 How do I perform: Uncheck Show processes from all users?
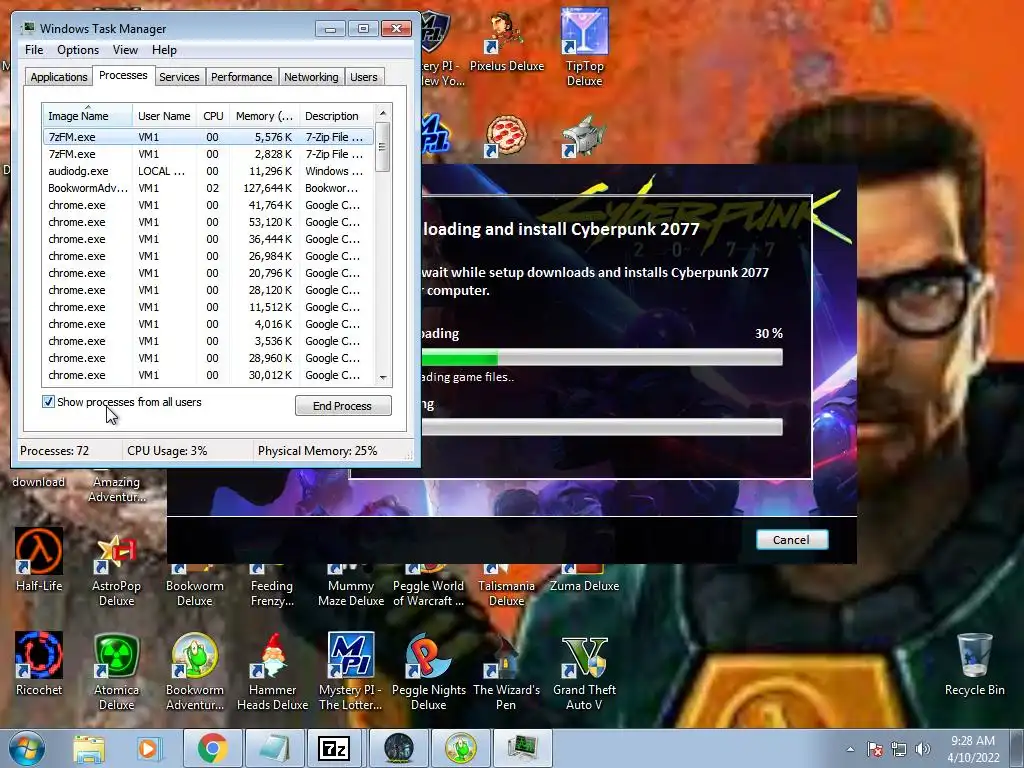(48, 402)
